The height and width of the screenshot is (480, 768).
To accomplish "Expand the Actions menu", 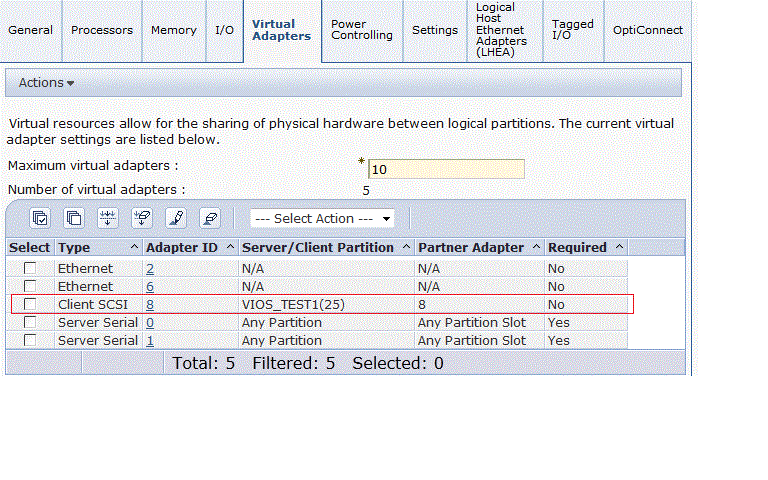I will click(x=46, y=83).
